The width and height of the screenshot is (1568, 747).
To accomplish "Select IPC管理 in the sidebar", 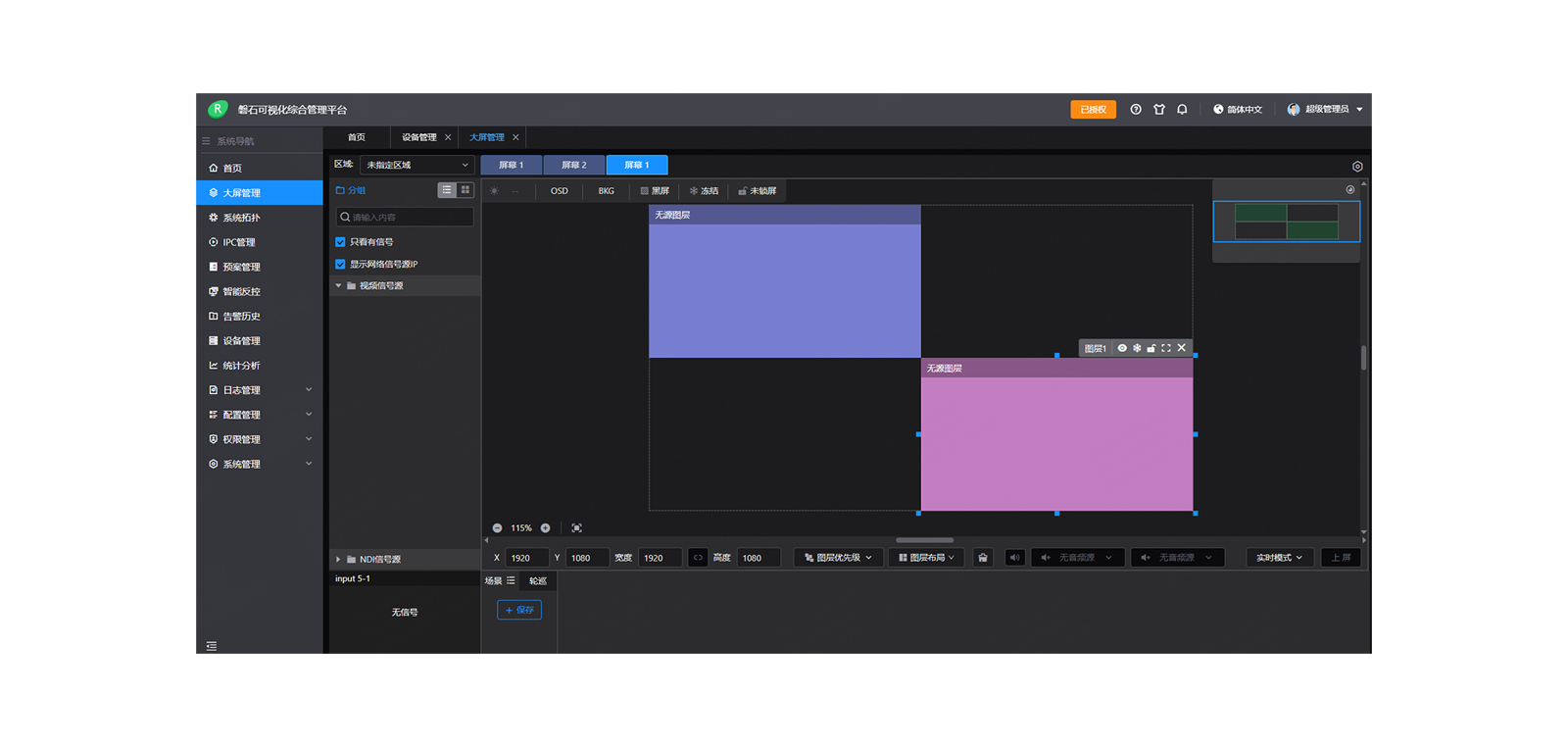I will click(x=260, y=242).
